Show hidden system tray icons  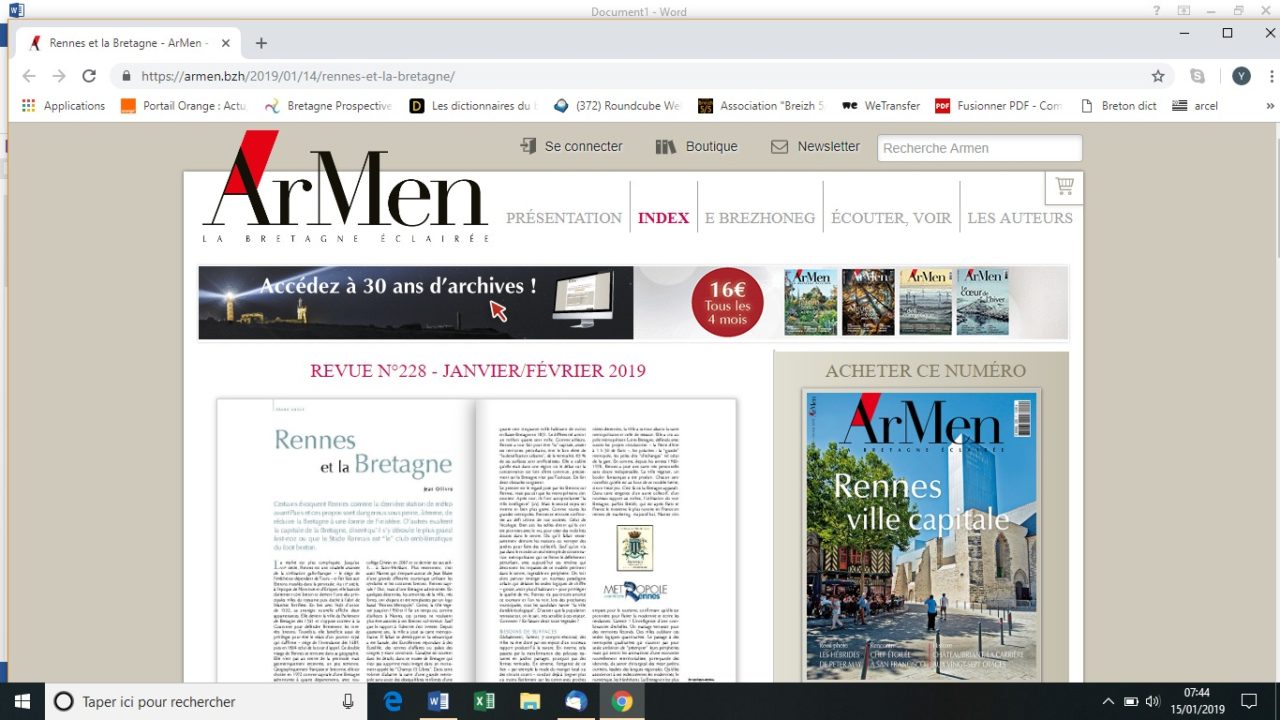(x=1109, y=701)
